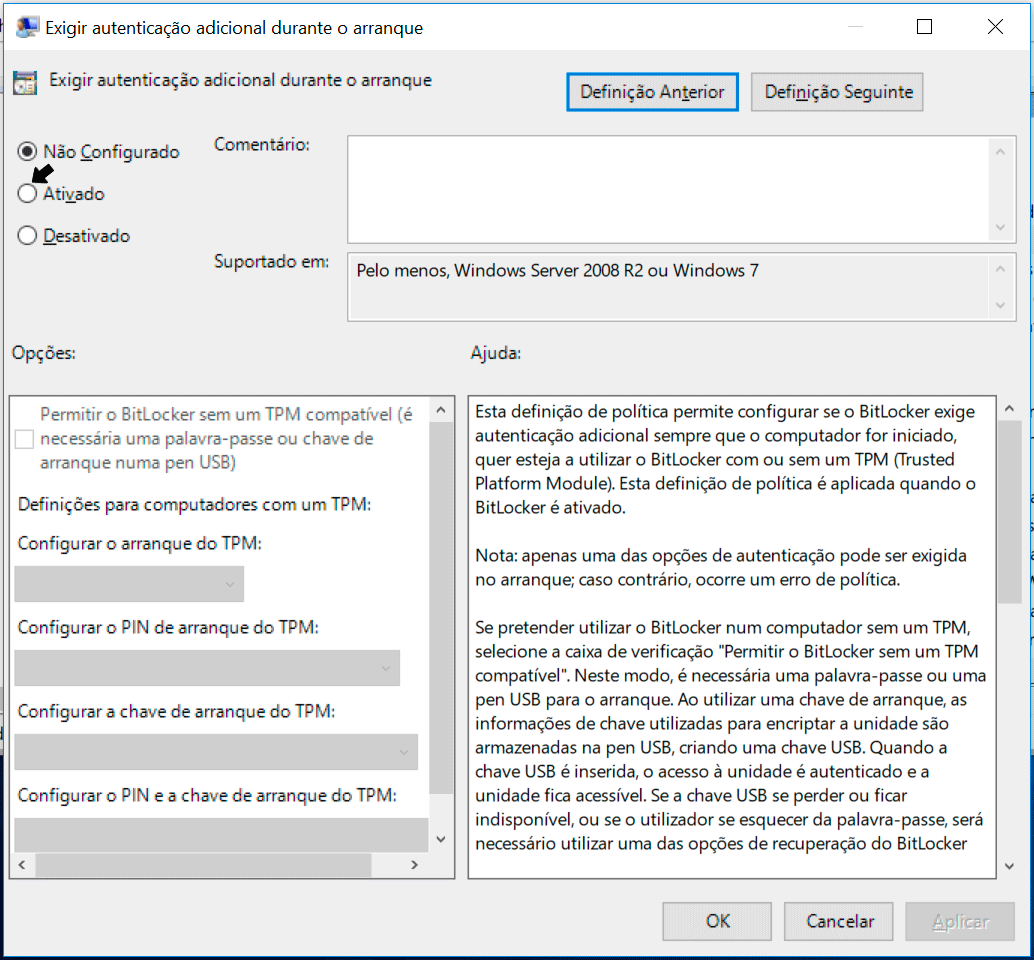Screen dimensions: 1034x960
Task: Click the help paragraph starting "Se pretender utilizar"
Action: point(731,735)
